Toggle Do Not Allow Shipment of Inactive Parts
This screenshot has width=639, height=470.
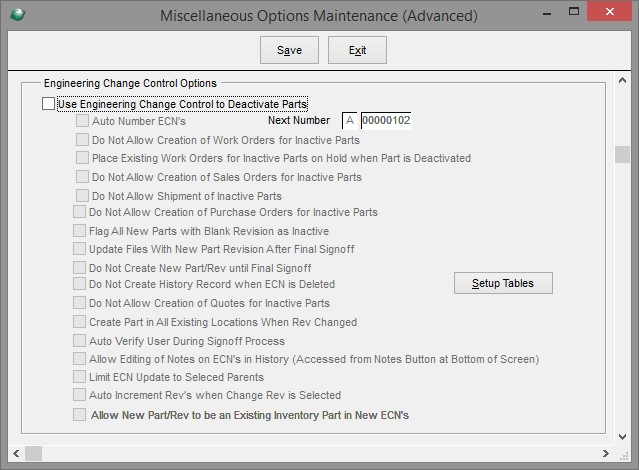coord(82,195)
